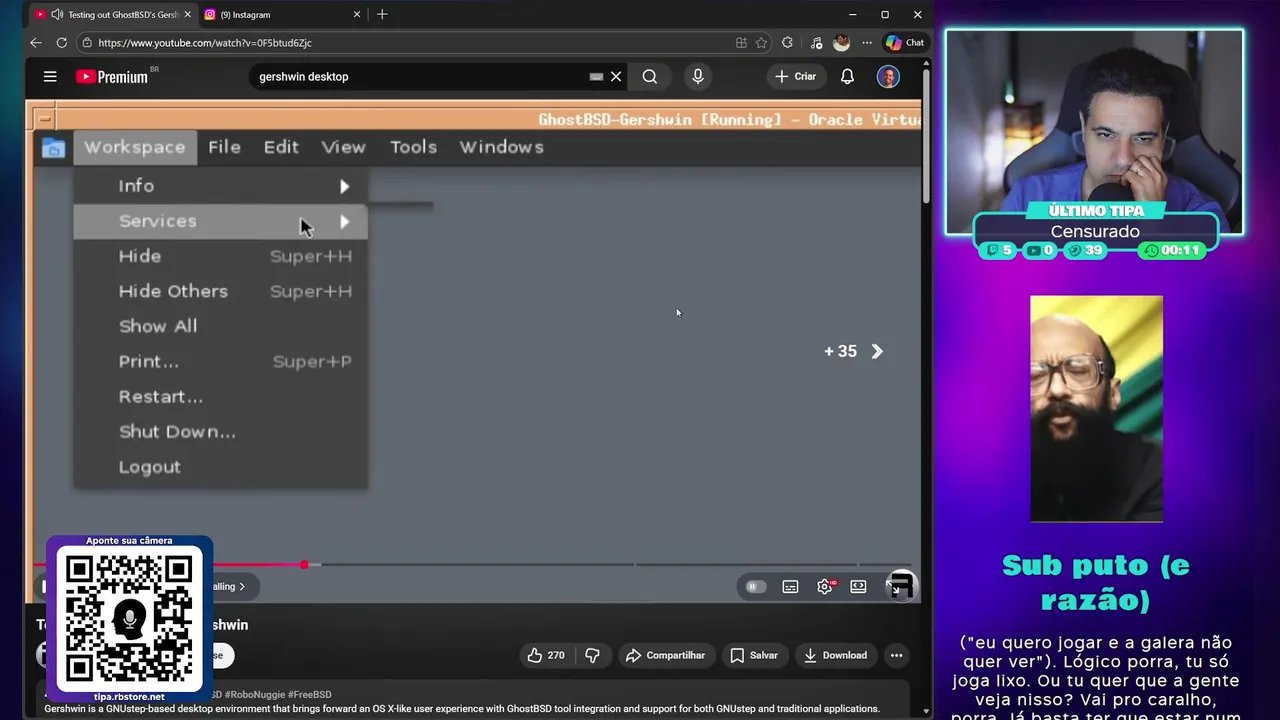Go to YouTube Premium home logo
This screenshot has height=720, width=1280.
pyautogui.click(x=112, y=76)
